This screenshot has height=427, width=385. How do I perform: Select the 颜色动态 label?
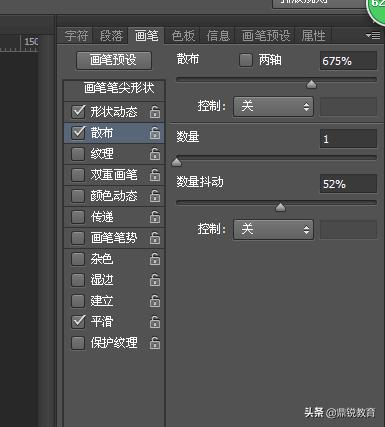pos(114,196)
